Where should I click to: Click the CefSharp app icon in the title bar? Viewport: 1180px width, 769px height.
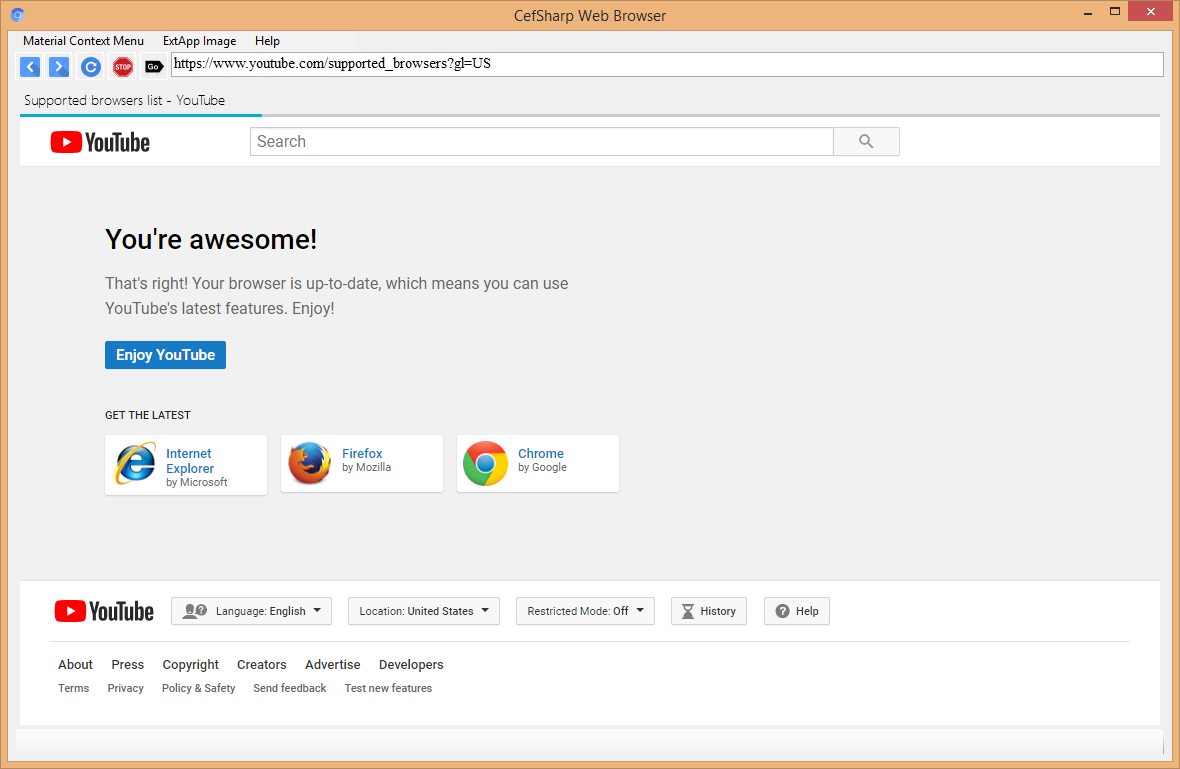pyautogui.click(x=17, y=14)
